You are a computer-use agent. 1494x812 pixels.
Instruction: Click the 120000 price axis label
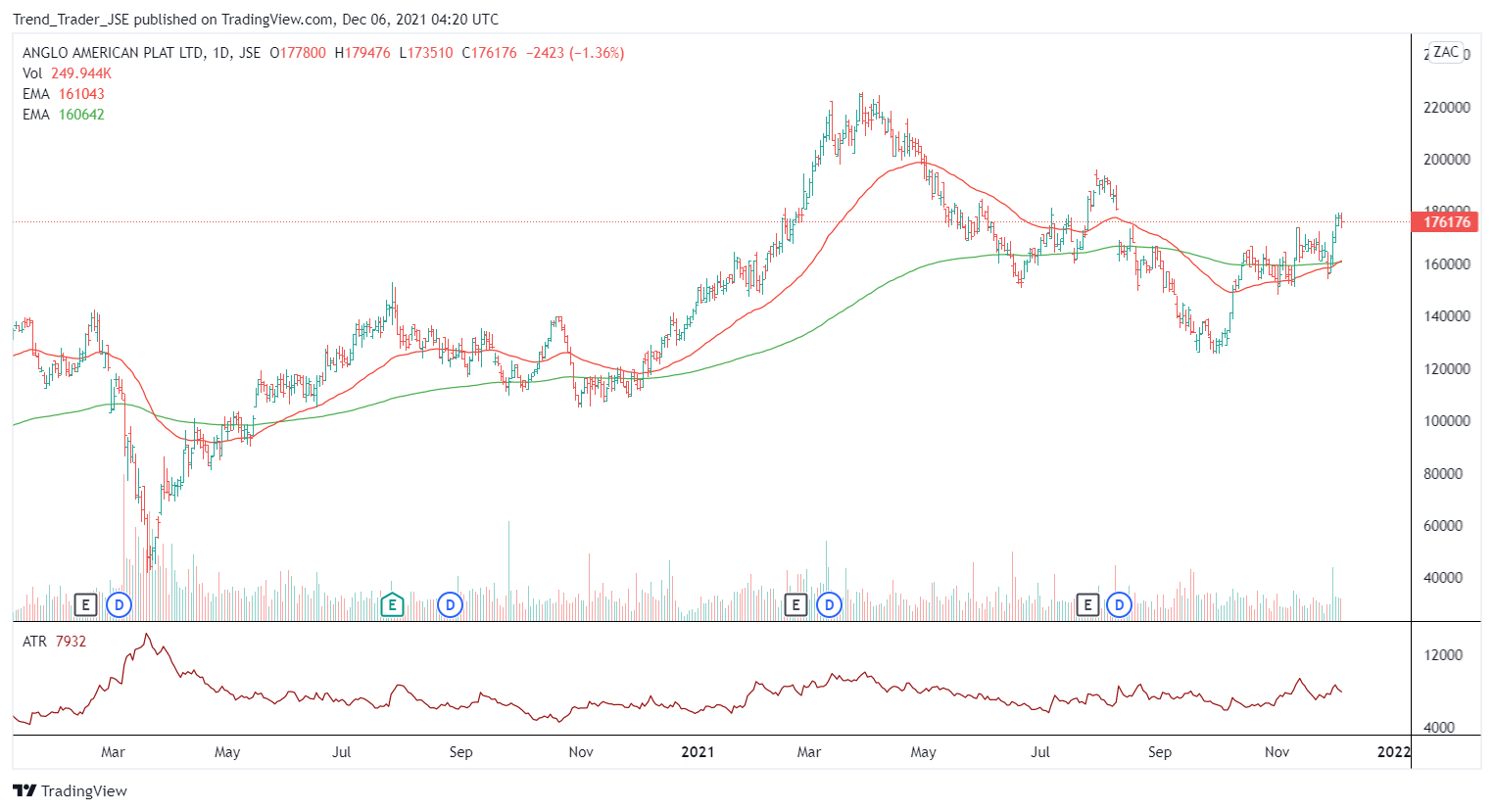click(1446, 368)
